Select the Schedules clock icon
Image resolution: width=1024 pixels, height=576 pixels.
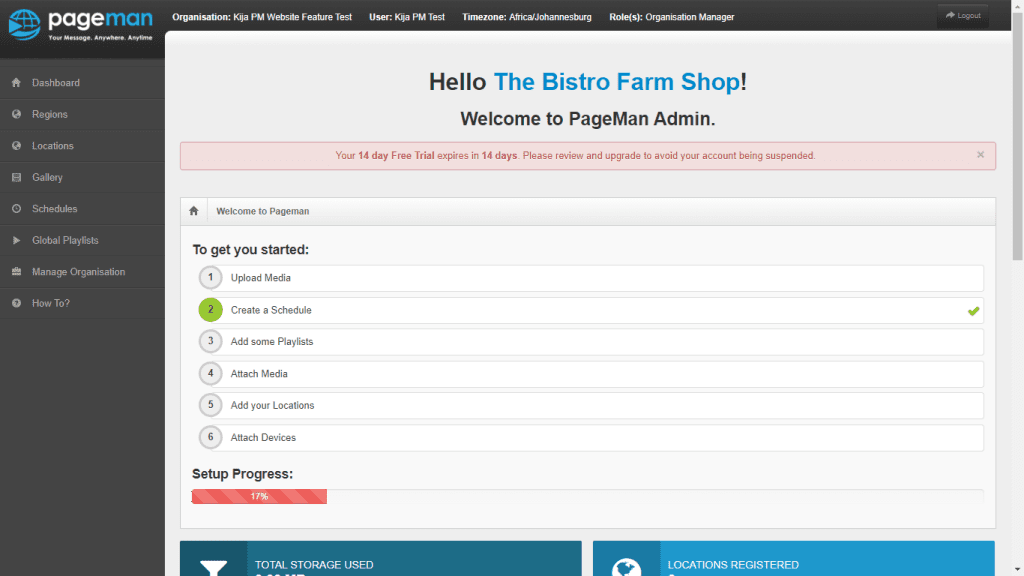tap(15, 208)
